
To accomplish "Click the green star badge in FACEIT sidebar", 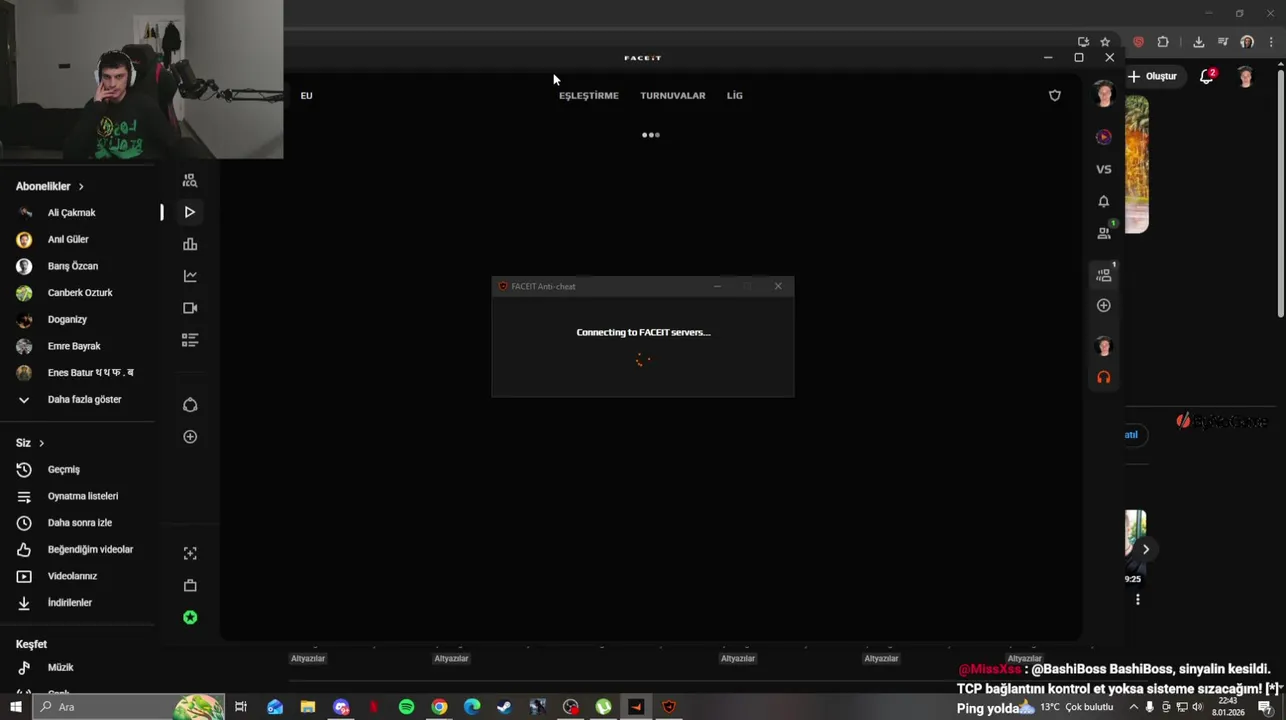I will point(190,618).
